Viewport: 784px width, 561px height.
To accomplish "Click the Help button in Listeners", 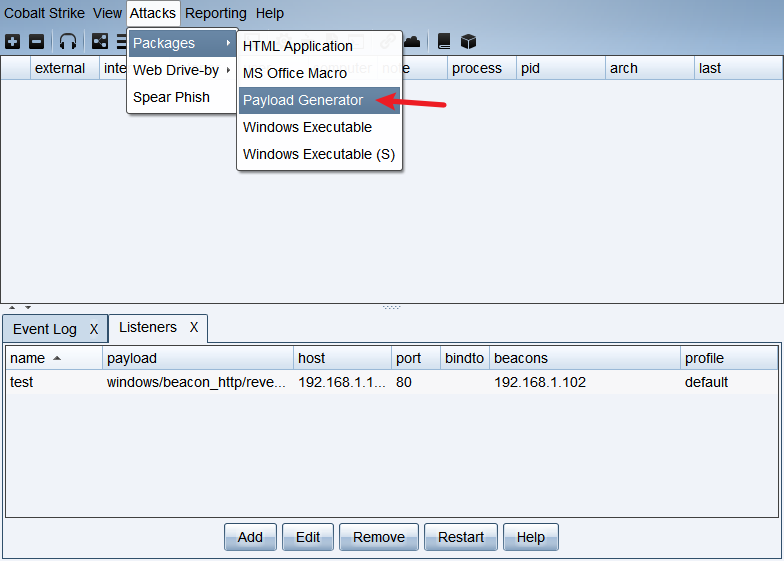I will point(530,537).
